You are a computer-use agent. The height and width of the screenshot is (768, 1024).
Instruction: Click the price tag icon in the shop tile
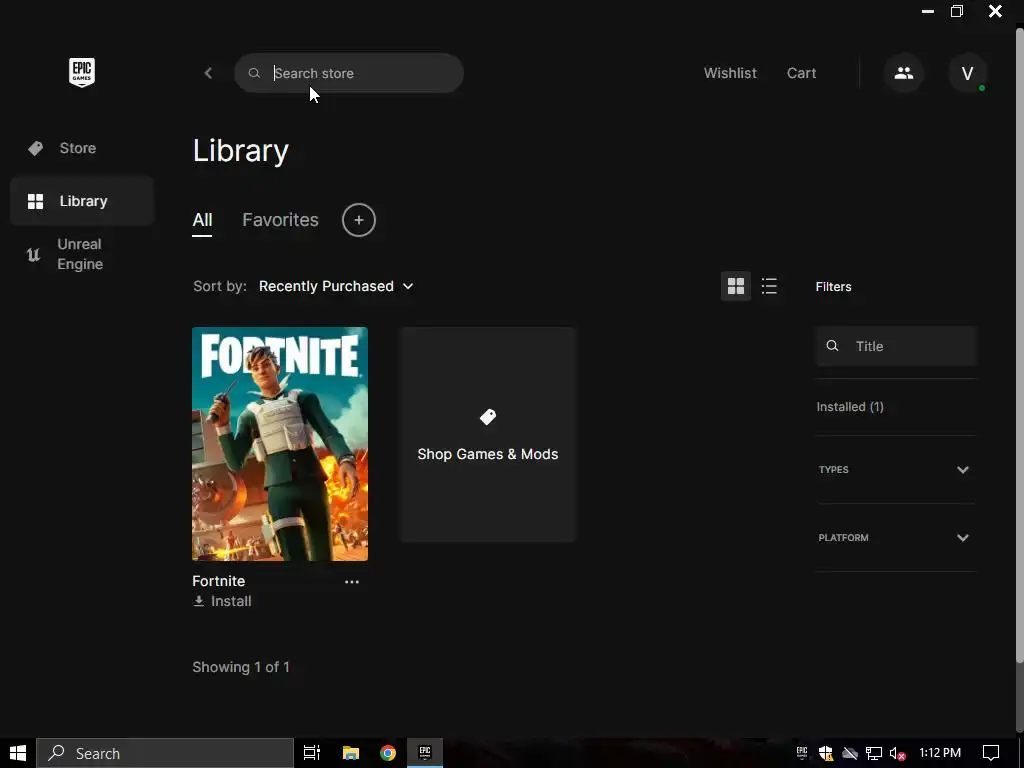coord(488,417)
